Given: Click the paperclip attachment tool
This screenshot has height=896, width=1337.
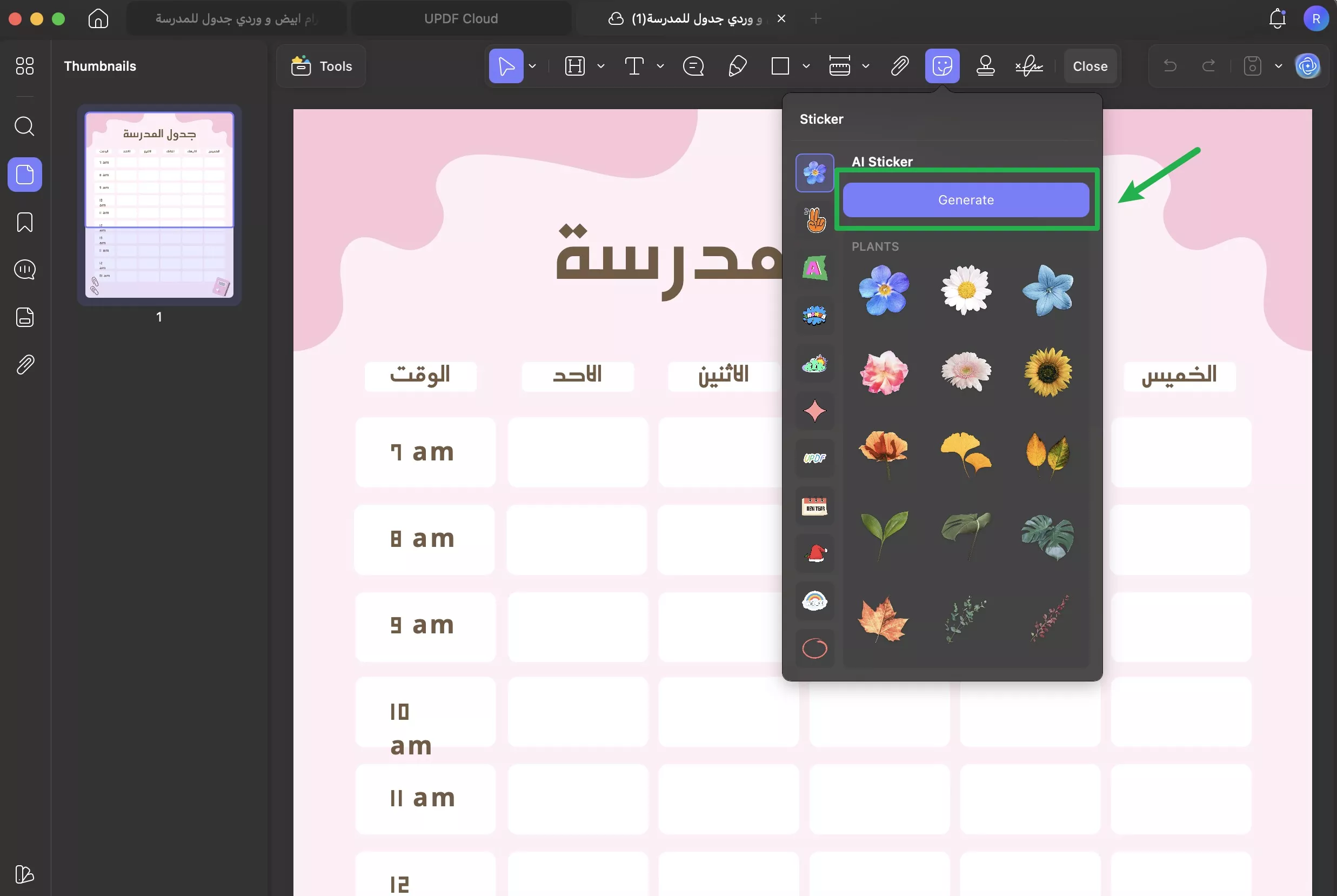Looking at the screenshot, I should click(x=899, y=66).
